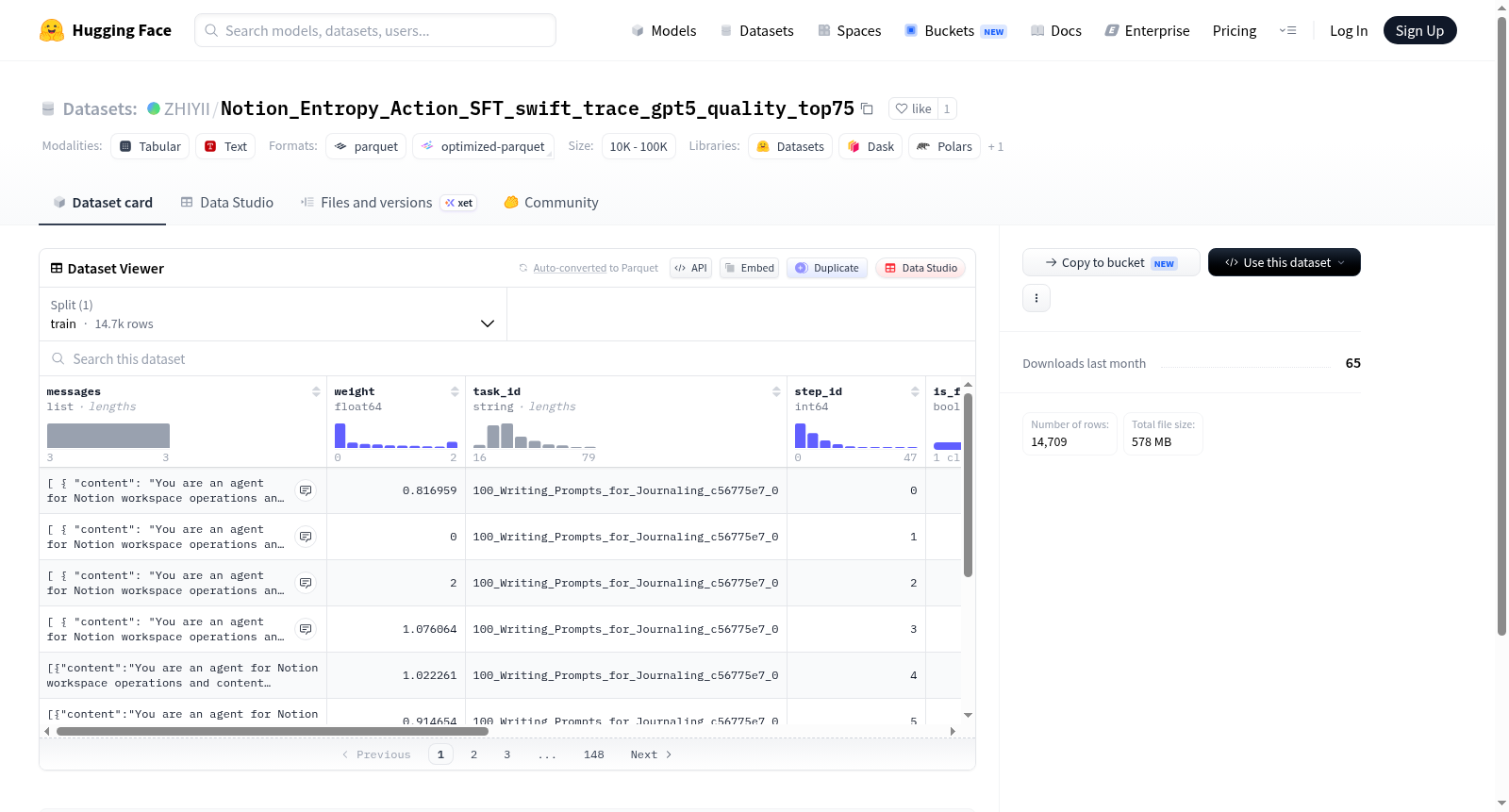Select the Polars library tag
1509x812 pixels.
click(944, 146)
